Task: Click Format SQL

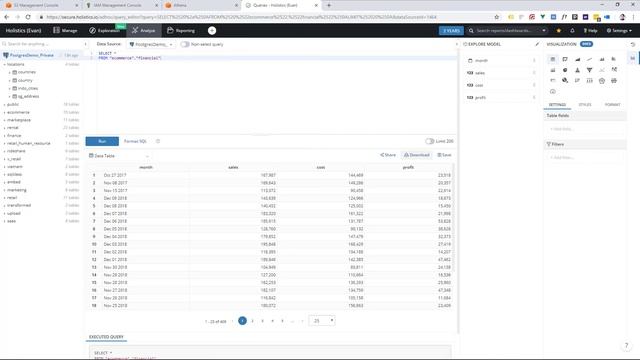Action: pyautogui.click(x=135, y=141)
